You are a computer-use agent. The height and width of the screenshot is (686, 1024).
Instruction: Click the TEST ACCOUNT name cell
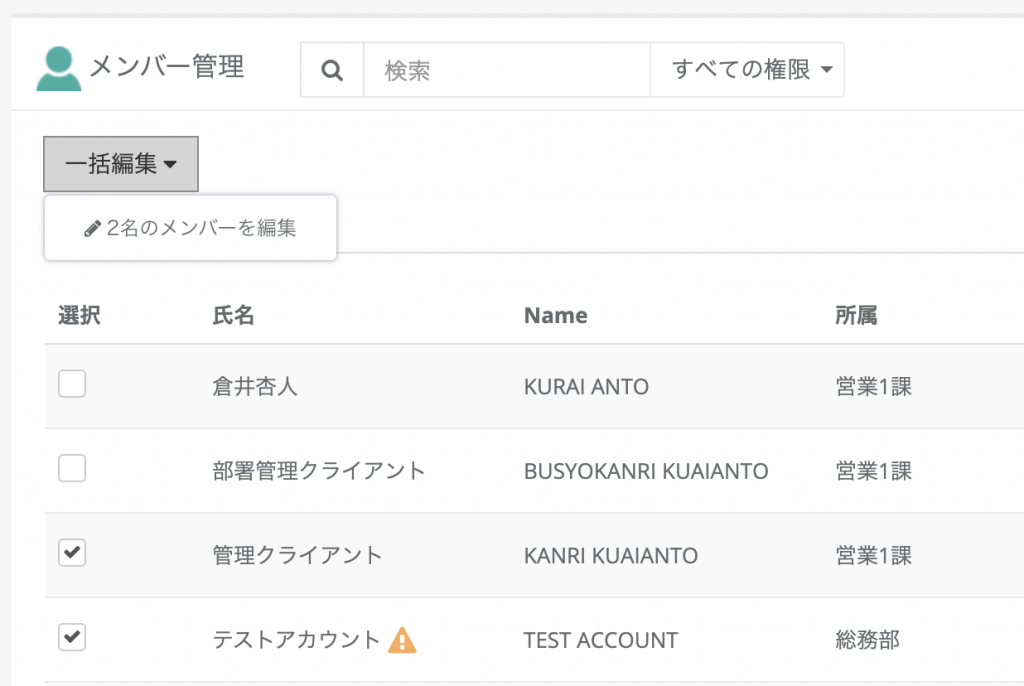click(600, 640)
